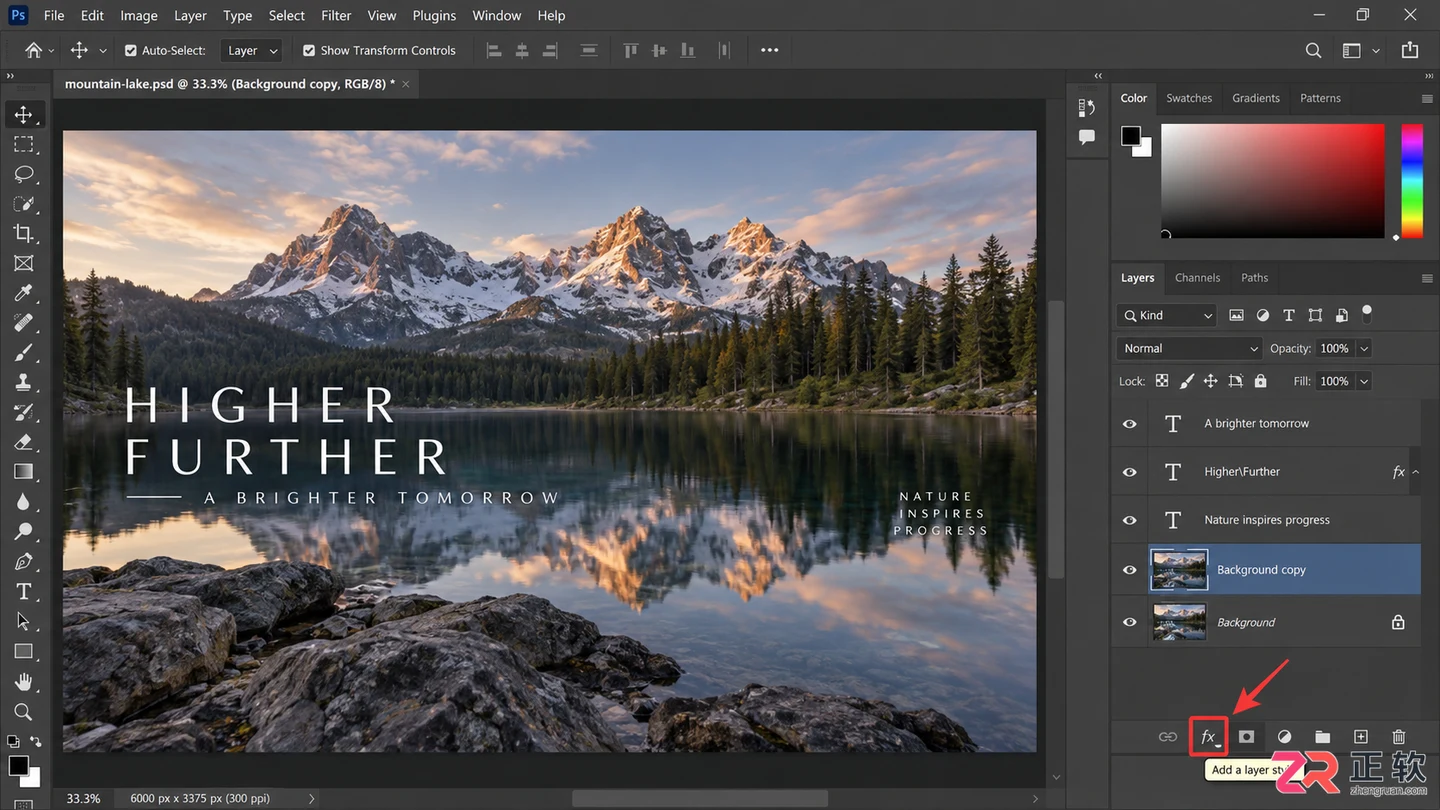
Task: Uncheck Show Transform Controls
Action: [309, 50]
